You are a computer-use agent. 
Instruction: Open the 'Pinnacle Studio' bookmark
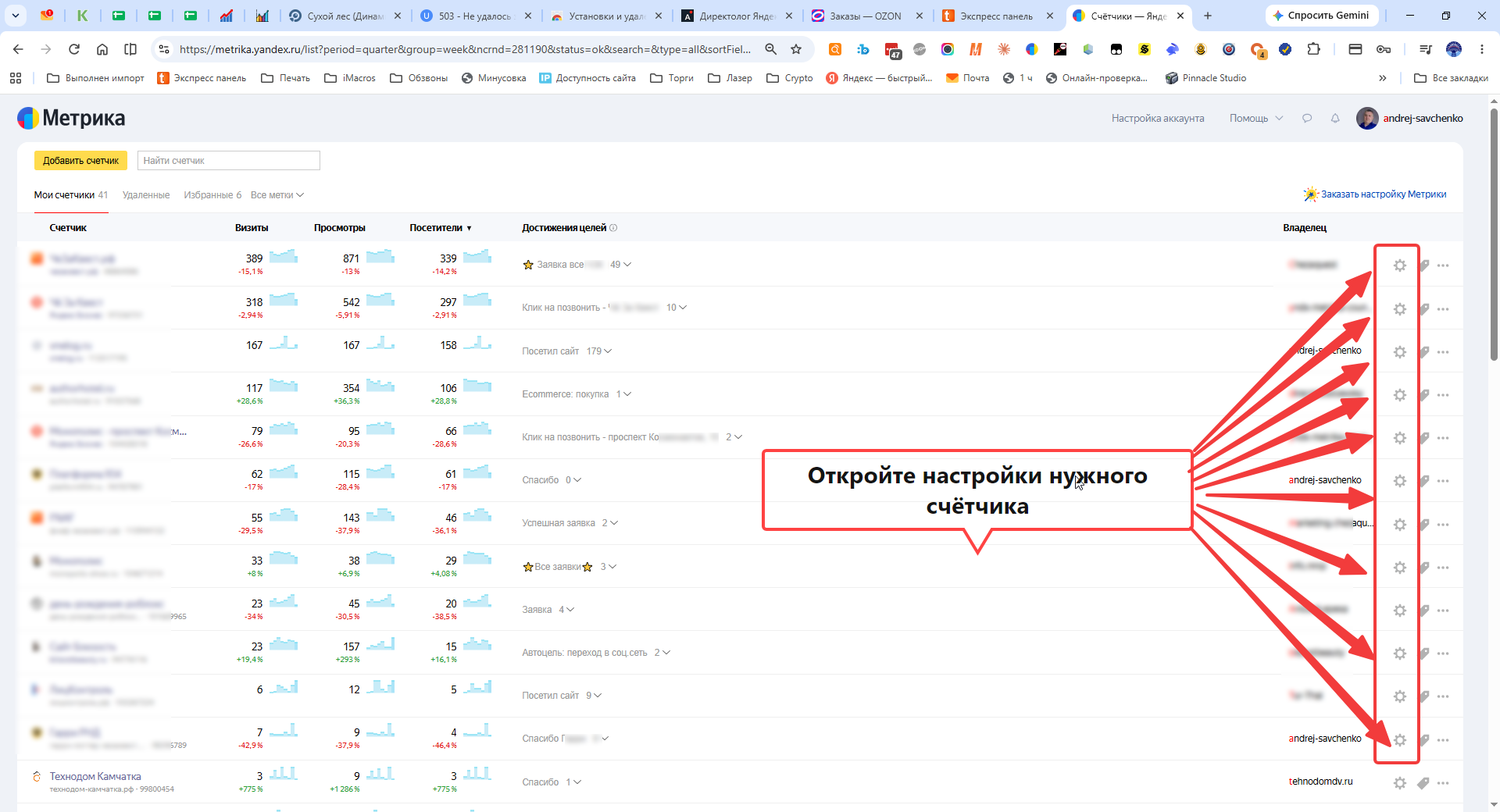coord(1205,78)
